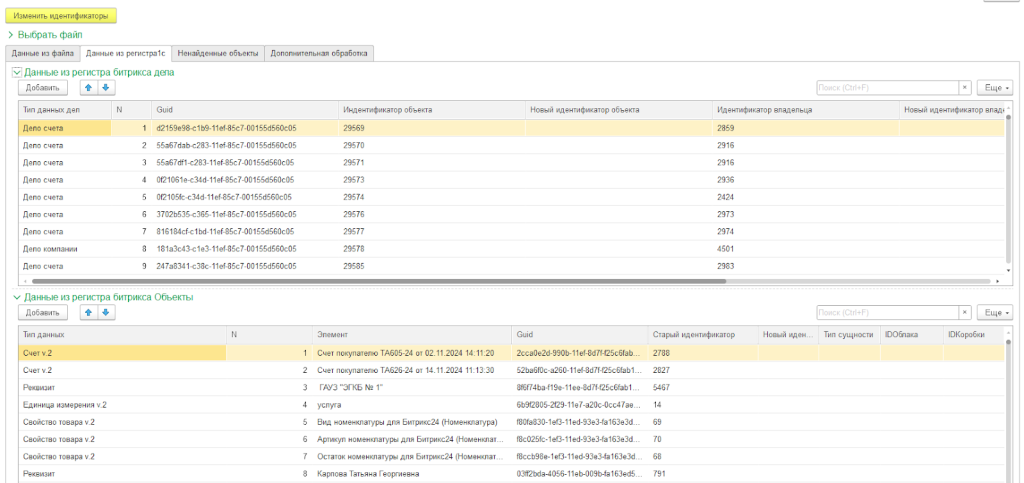This screenshot has height=483, width=1024.
Task: Clear the upper search field with the × icon
Action: click(964, 88)
